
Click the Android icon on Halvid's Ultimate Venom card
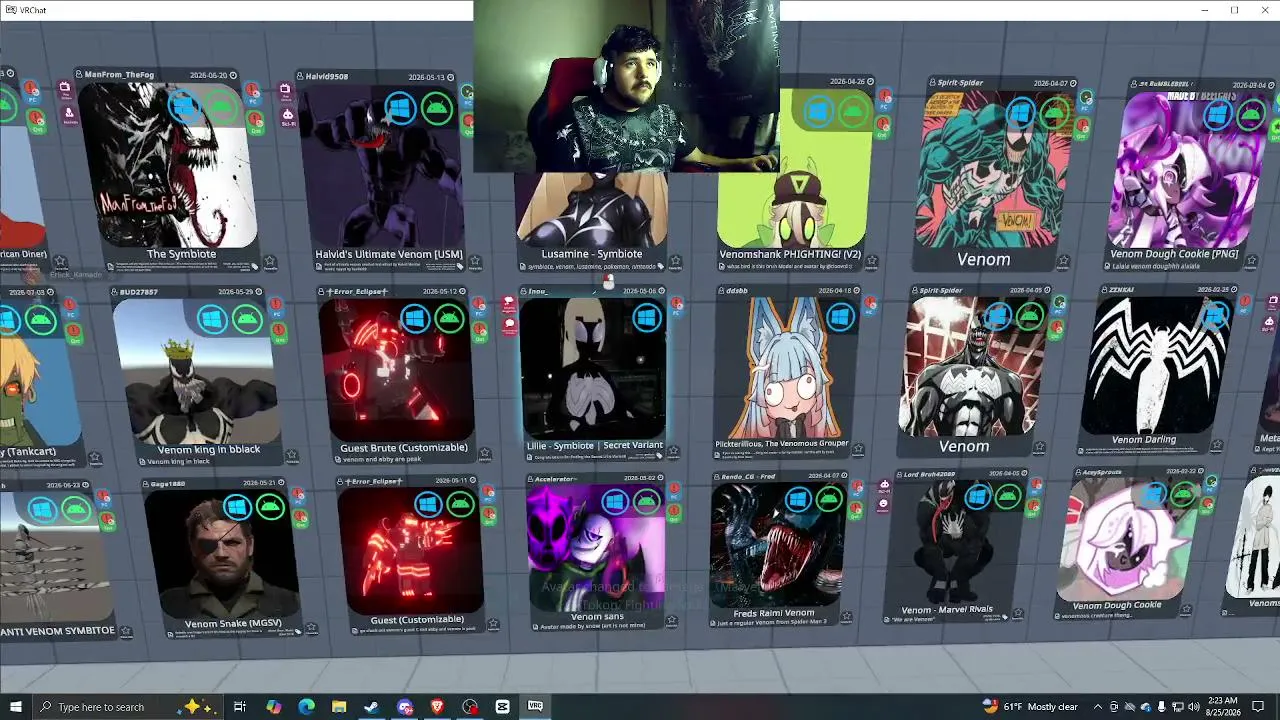(x=437, y=107)
